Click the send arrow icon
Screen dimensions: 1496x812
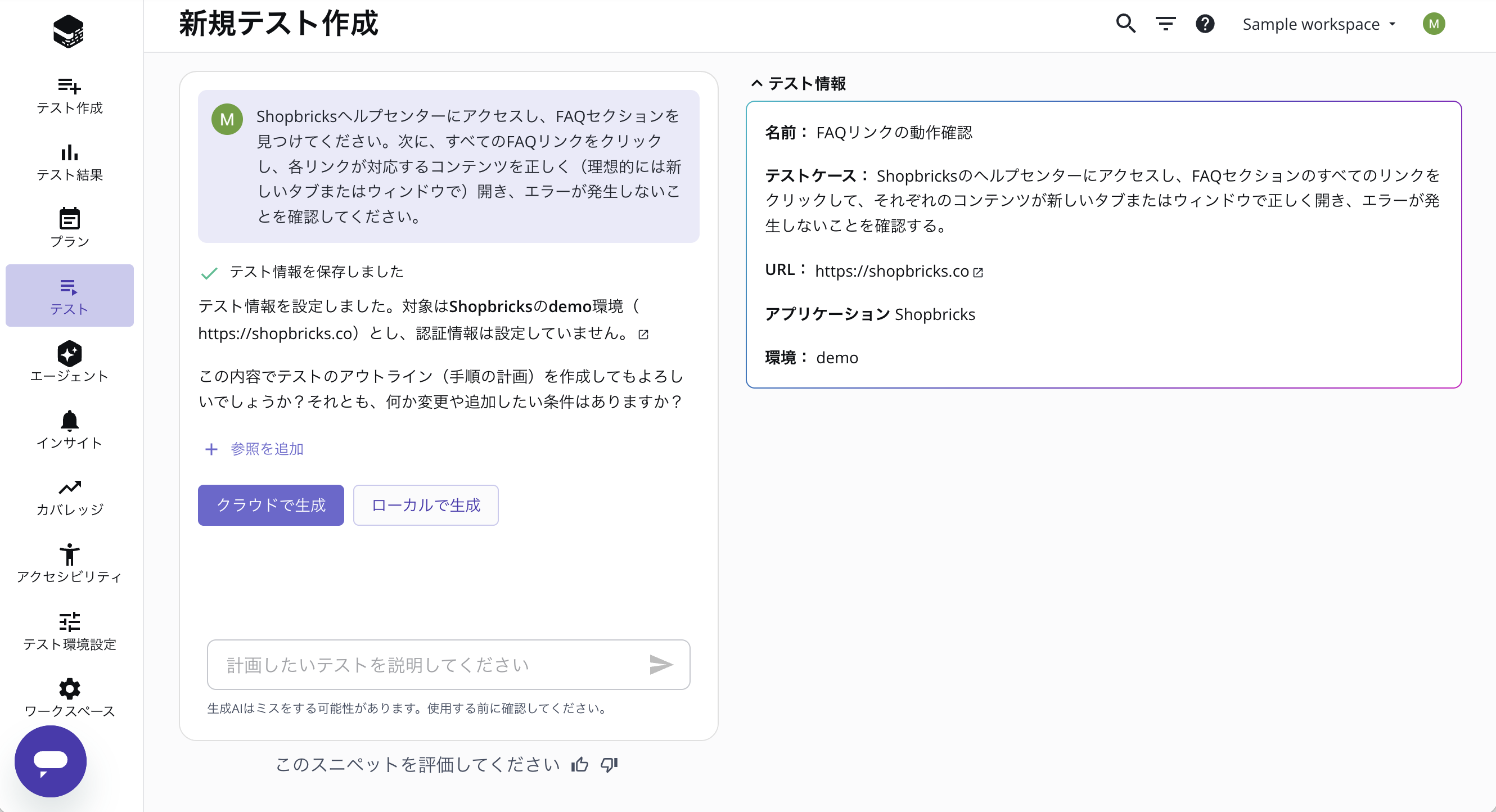pos(661,665)
